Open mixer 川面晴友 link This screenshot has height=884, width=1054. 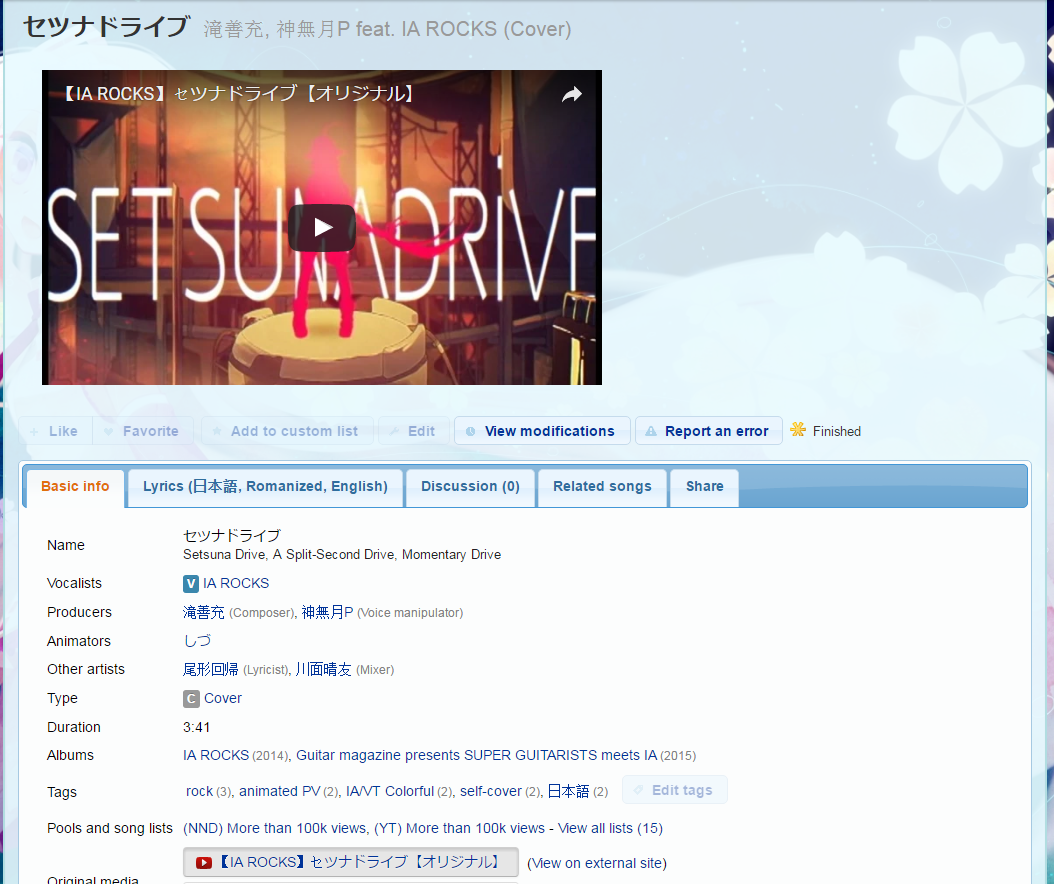pyautogui.click(x=323, y=670)
